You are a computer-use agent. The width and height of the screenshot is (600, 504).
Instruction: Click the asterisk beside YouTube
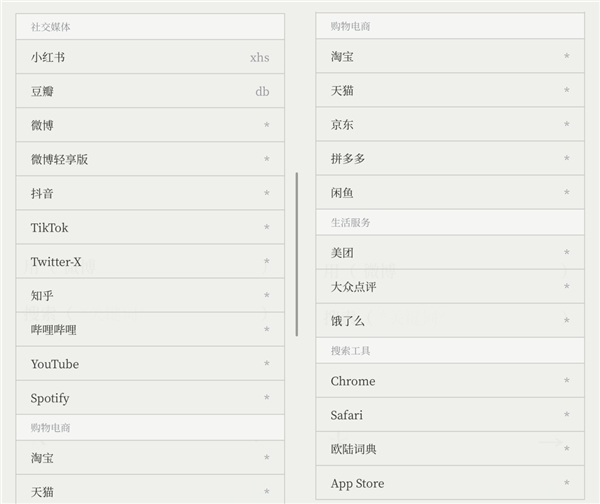pos(266,364)
